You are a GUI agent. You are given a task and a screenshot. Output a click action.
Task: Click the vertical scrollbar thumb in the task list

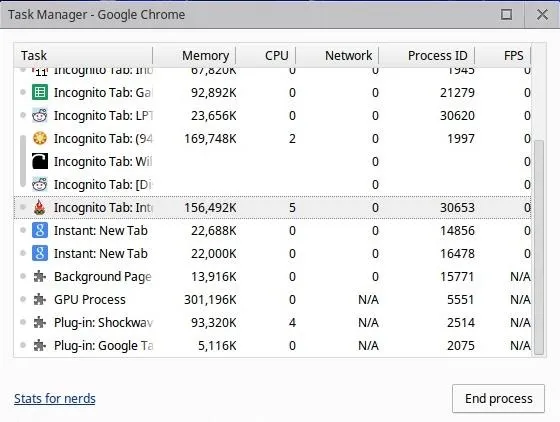click(x=539, y=247)
